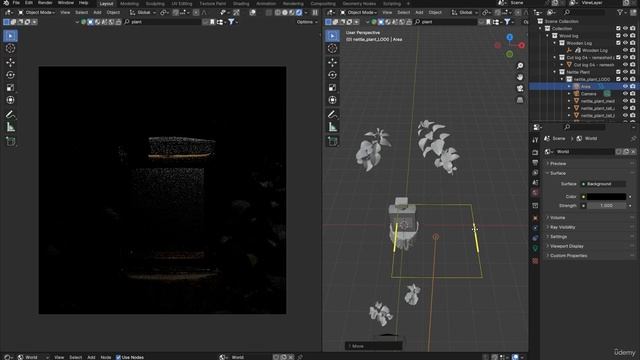
Task: Choose the Annotate tool in right viewport
Action: click(x=332, y=115)
